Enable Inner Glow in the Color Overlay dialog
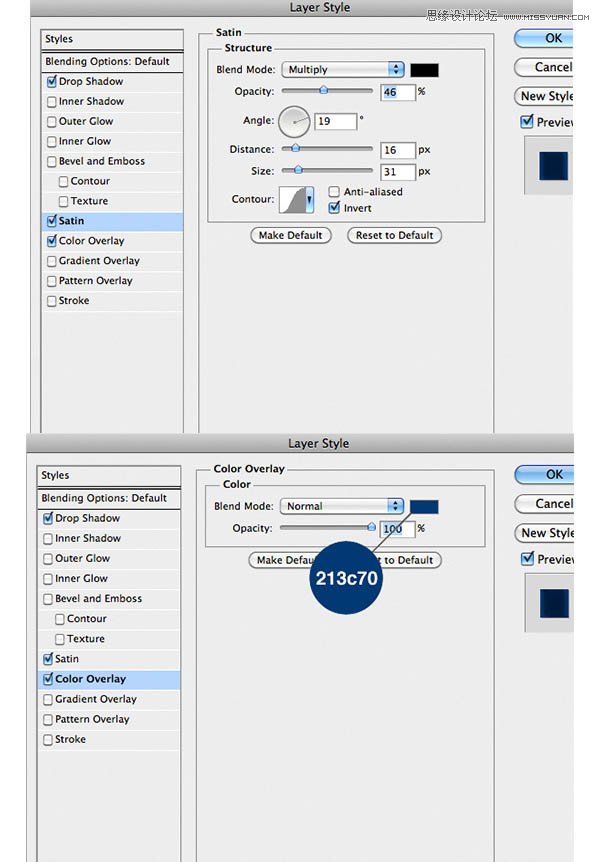The height and width of the screenshot is (862, 600). 48,579
